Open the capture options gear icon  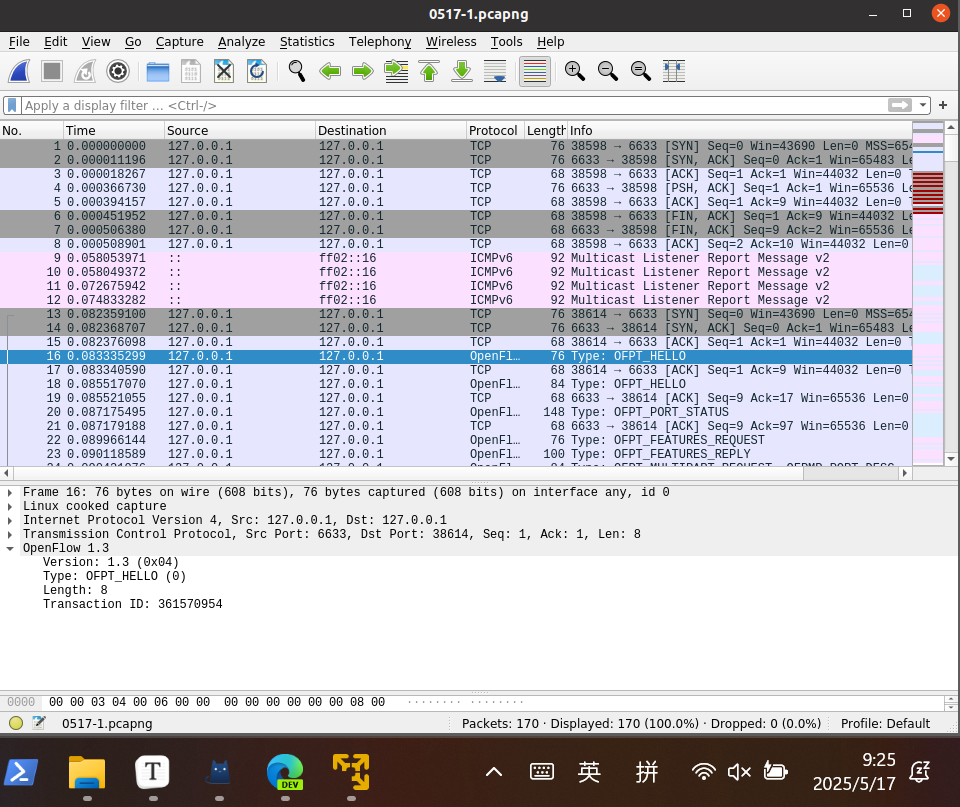(118, 71)
